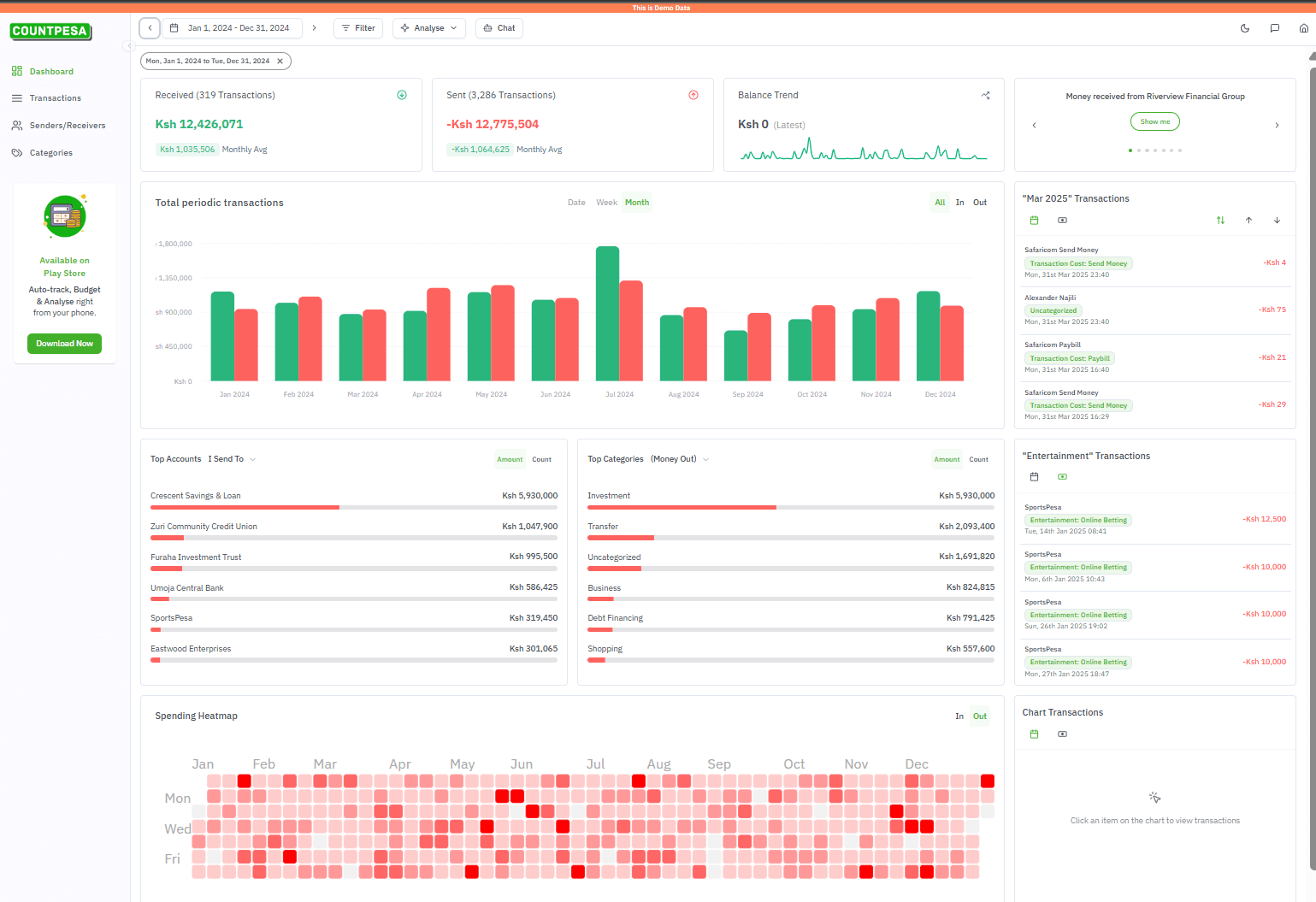The width and height of the screenshot is (1316, 902).
Task: Select the first carousel dot
Action: pyautogui.click(x=1130, y=150)
